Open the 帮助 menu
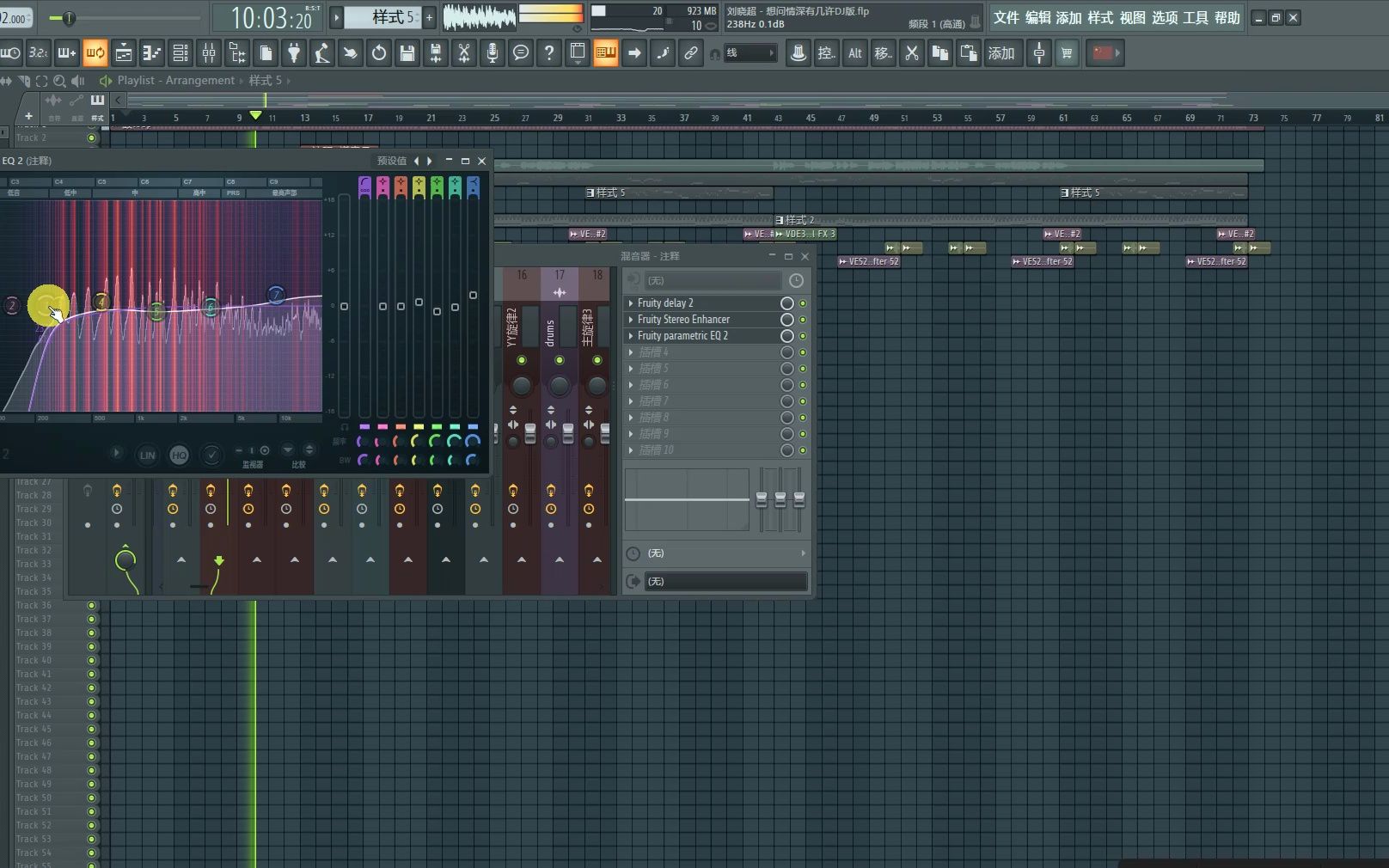 1227,17
